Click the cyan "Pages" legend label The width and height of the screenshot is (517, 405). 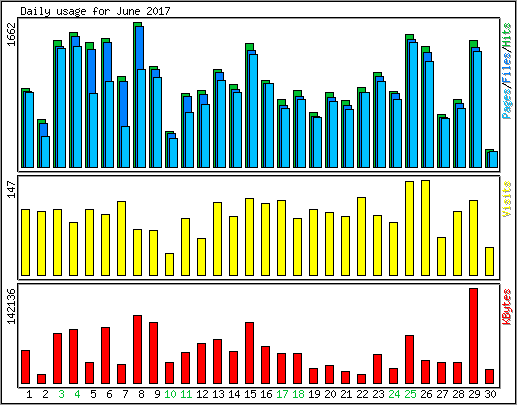coord(507,104)
